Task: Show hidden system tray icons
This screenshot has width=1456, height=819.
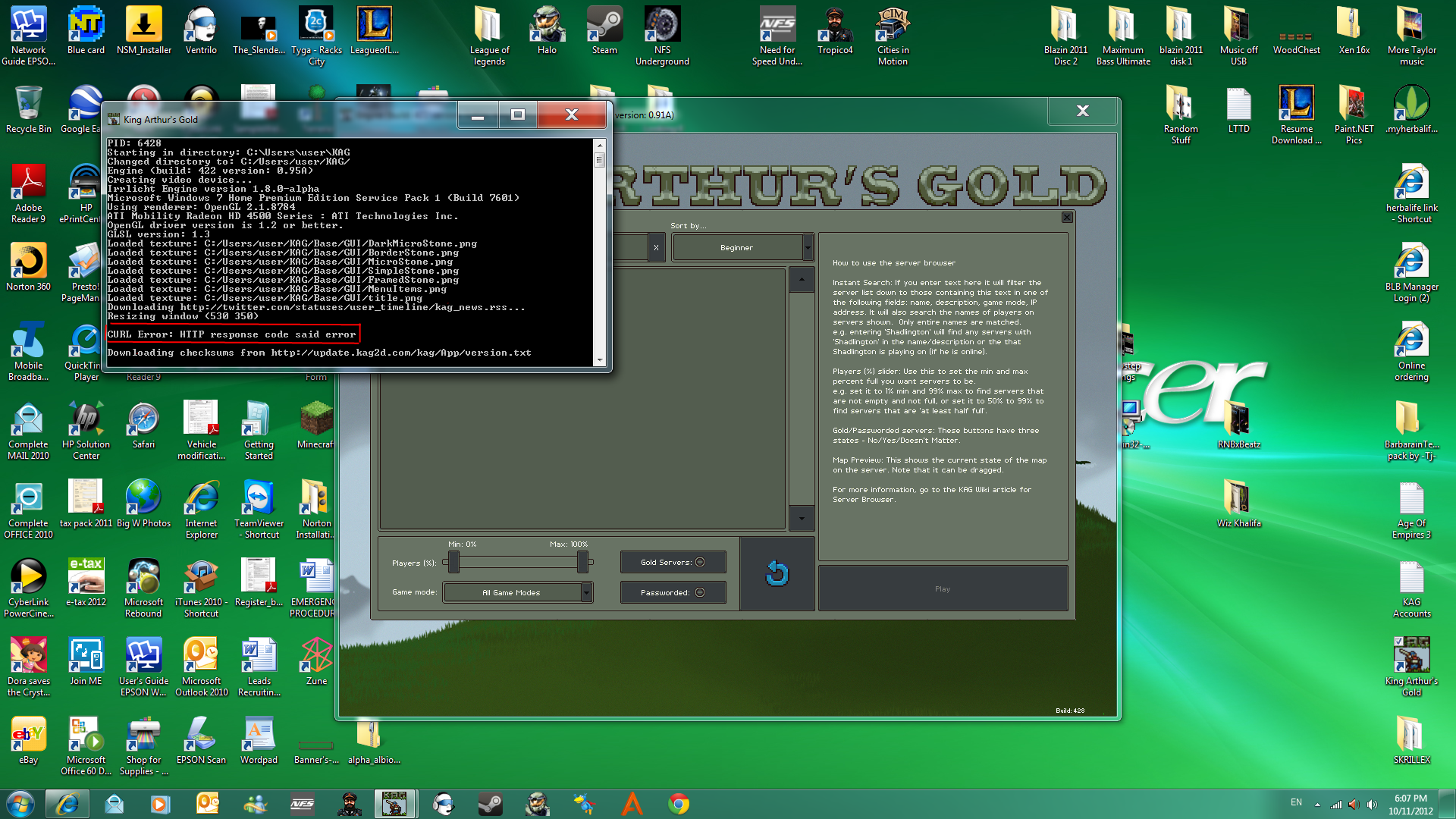Action: pyautogui.click(x=1317, y=805)
